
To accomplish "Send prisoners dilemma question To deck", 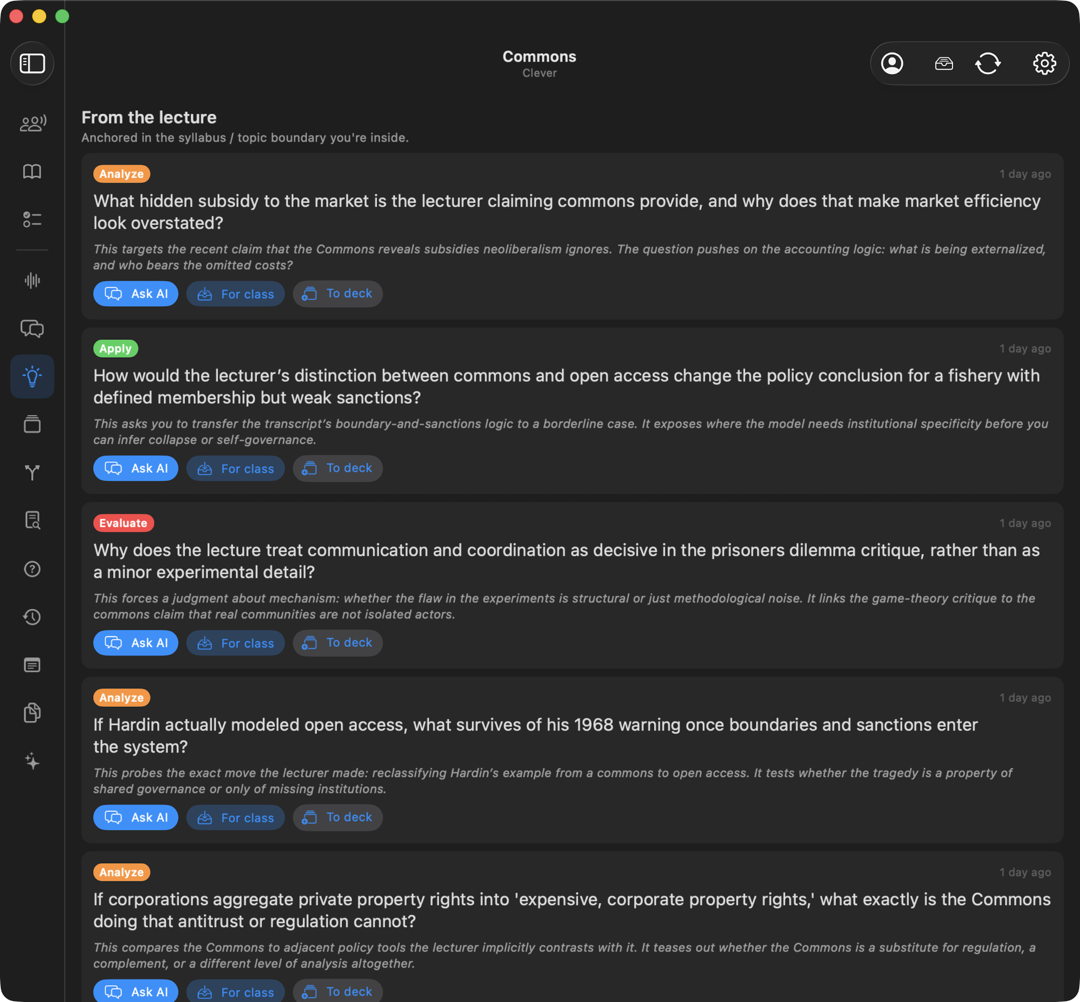I will (338, 643).
